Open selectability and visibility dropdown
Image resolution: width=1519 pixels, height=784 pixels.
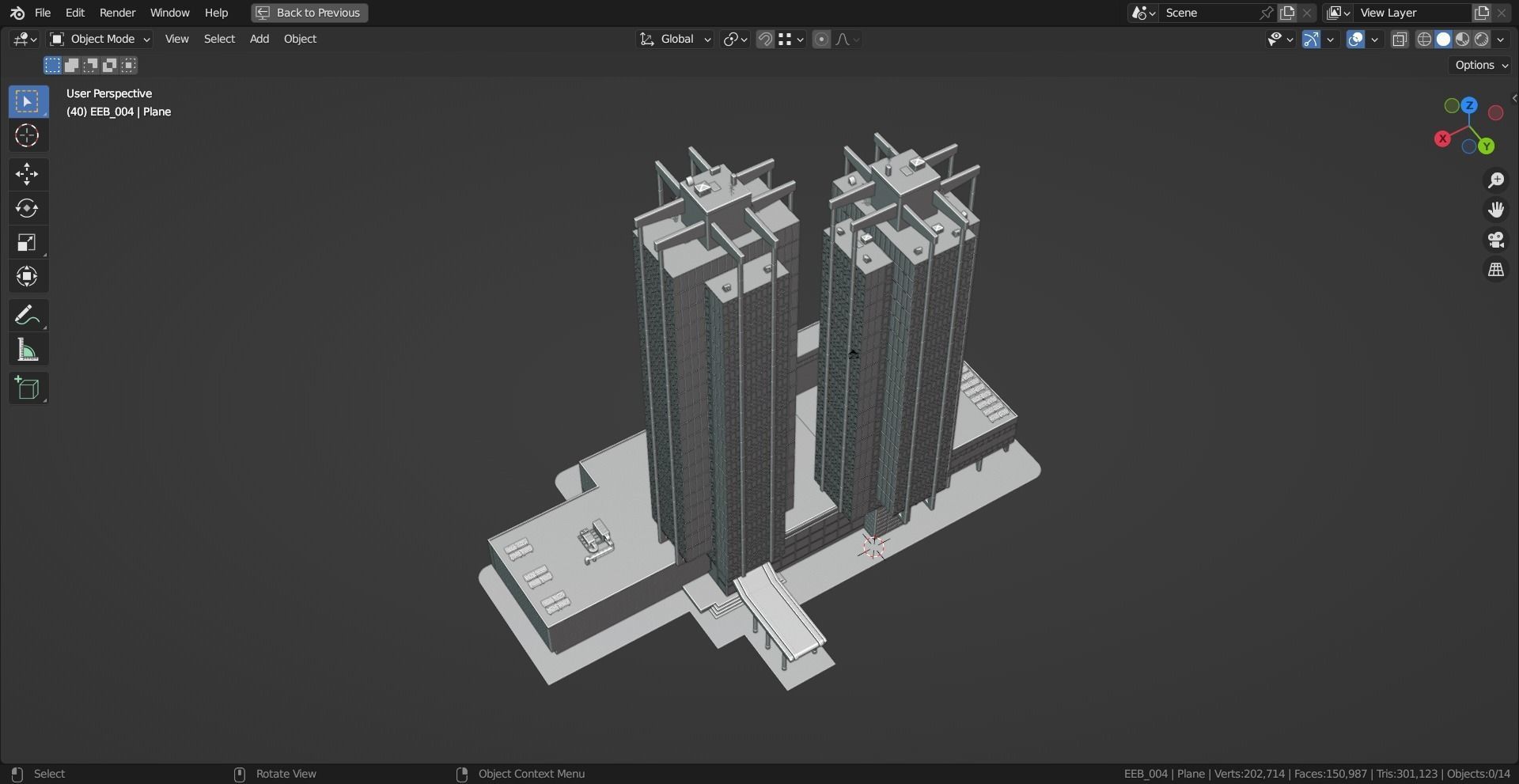coord(1280,39)
